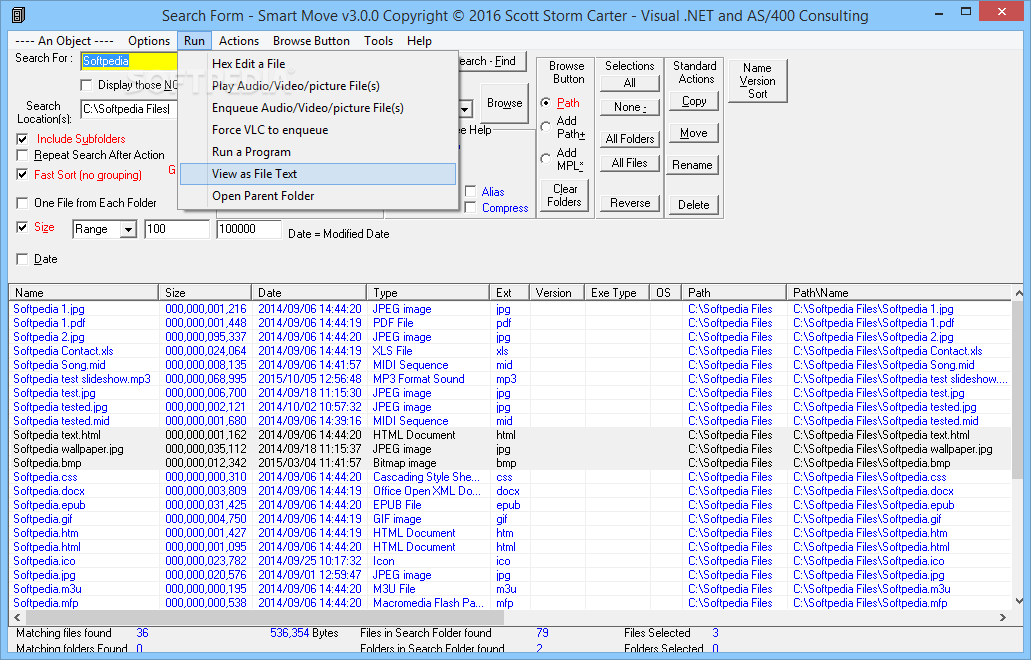Click the horizontal scrollbar right arrow
1031x660 pixels.
[x=1003, y=617]
